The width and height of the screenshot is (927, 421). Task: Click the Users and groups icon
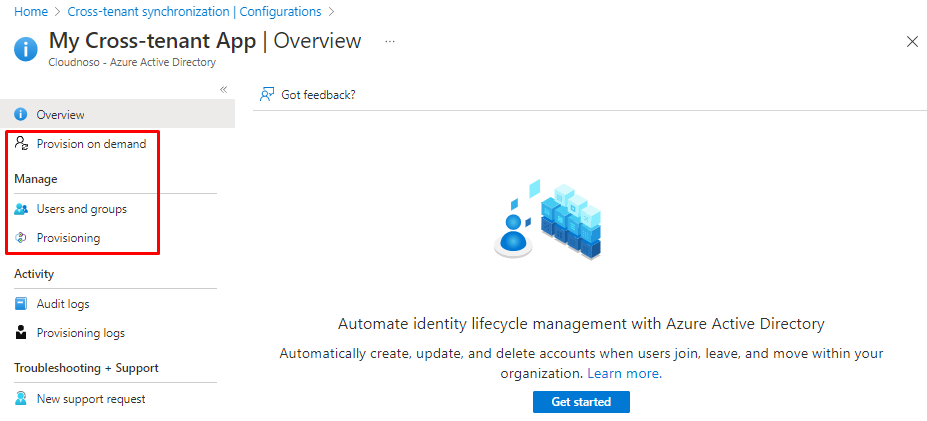pos(21,209)
